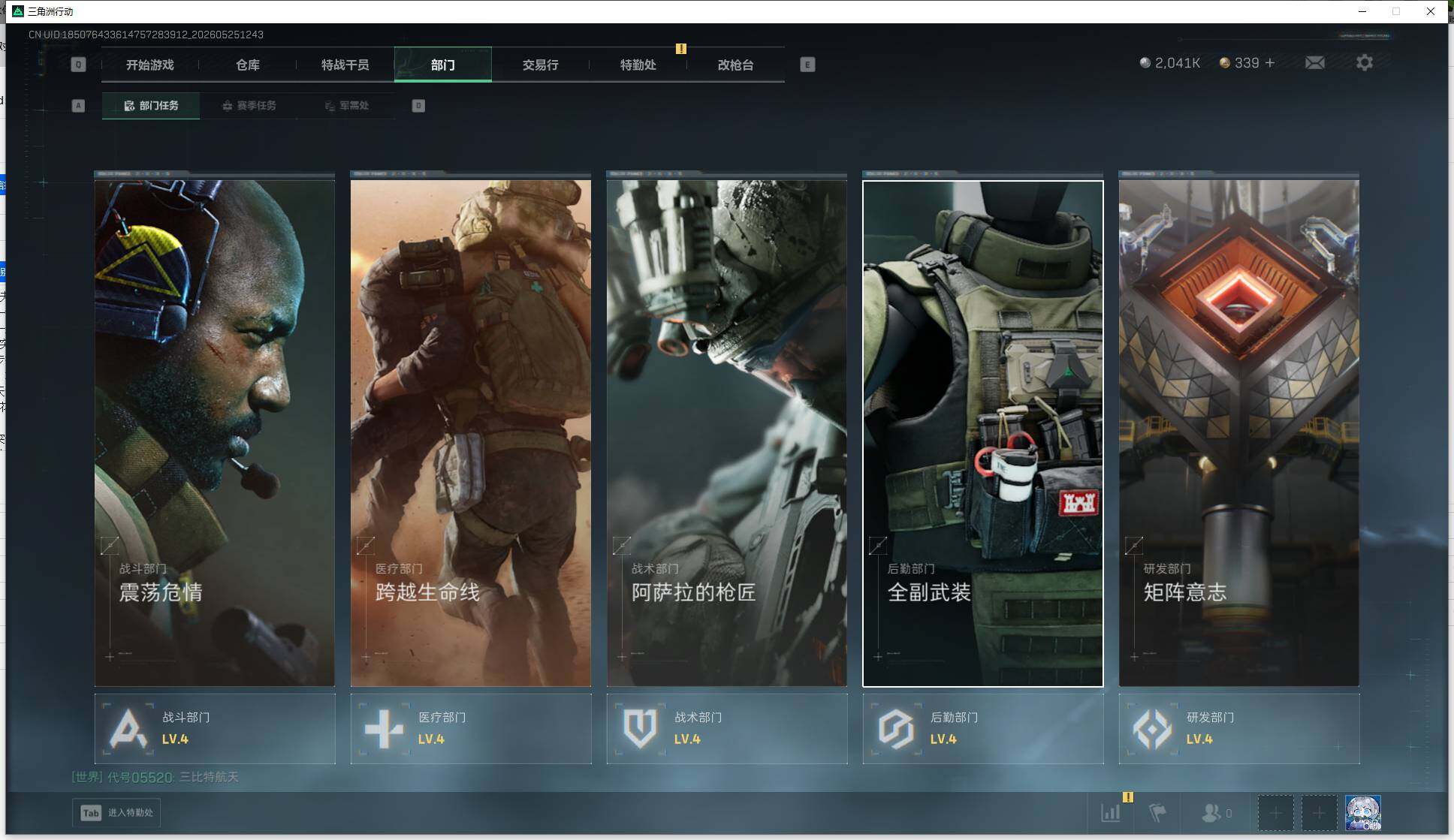Open the 军需处 sub-tab

346,106
